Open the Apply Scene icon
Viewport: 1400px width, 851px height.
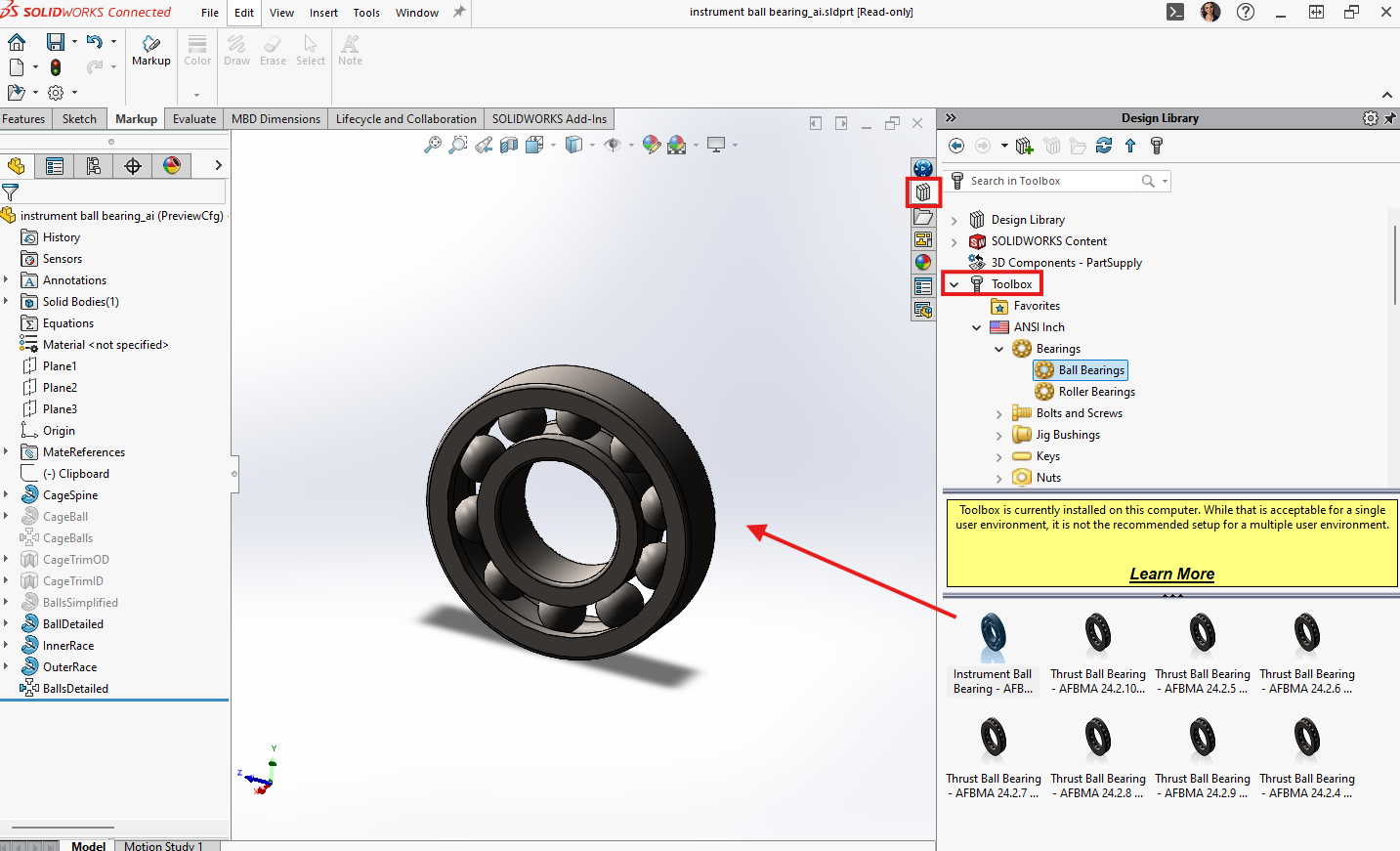pos(677,145)
